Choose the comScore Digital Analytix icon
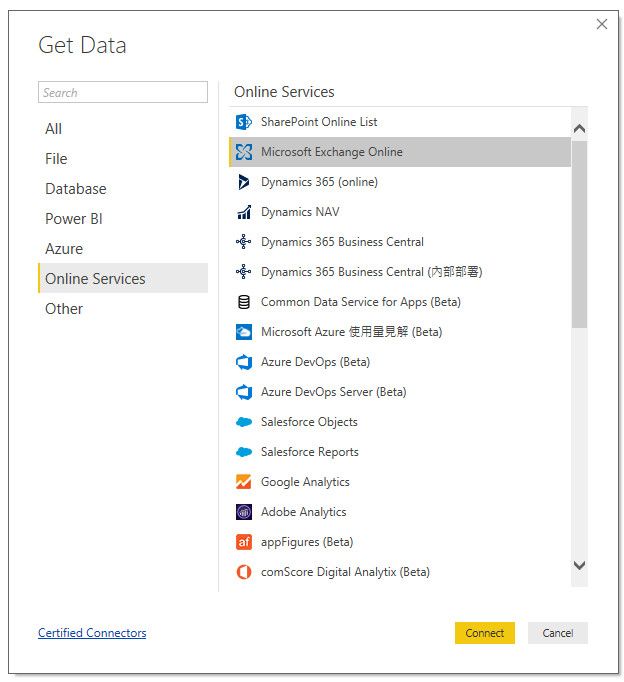624x682 pixels. (243, 572)
